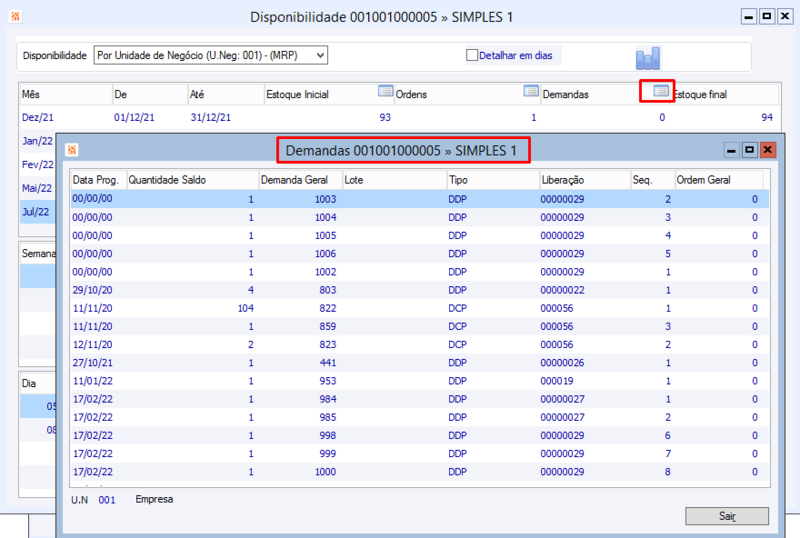This screenshot has height=538, width=800.
Task: Select the Jan/22 month row
Action: point(37,141)
